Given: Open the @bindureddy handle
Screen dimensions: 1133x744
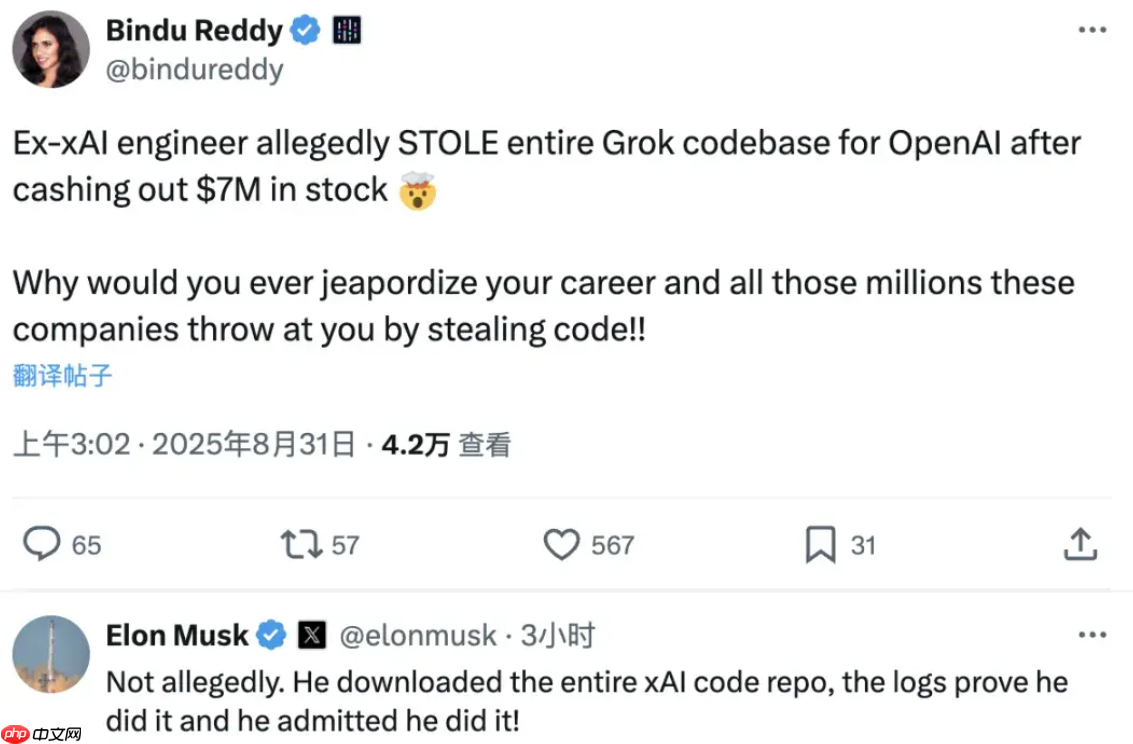Looking at the screenshot, I should pos(194,70).
